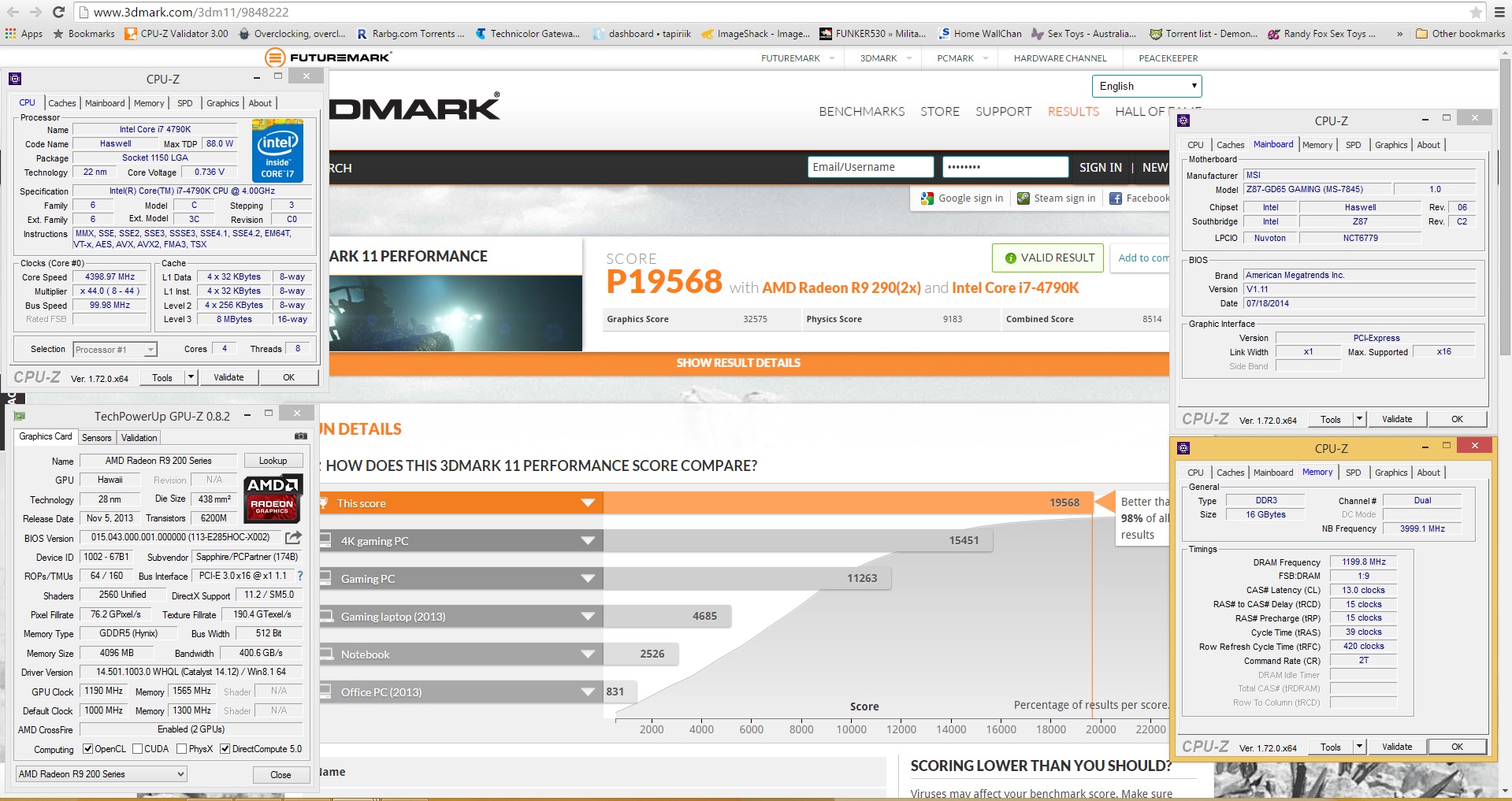Switch to Caches tab in CPU-Z CPU window
This screenshot has width=1512, height=801.
tap(62, 103)
